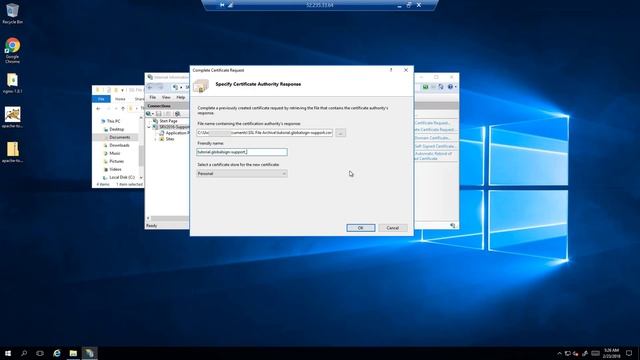Open Quick Access Toolbar dropdown in File Explorer

[122, 90]
